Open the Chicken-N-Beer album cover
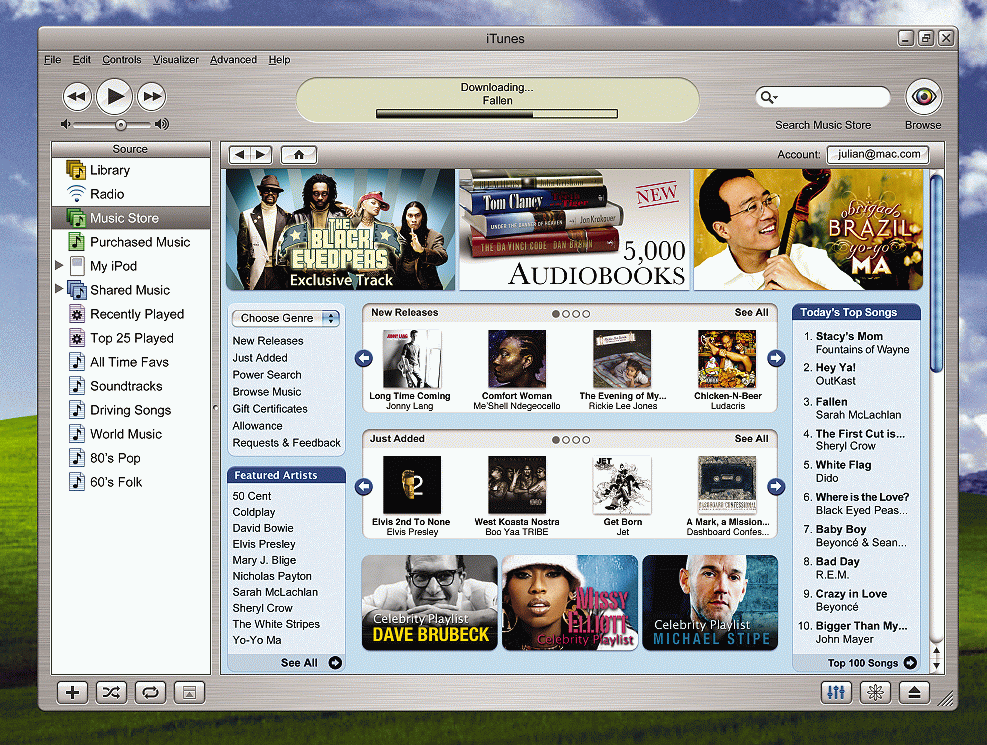 (x=727, y=359)
